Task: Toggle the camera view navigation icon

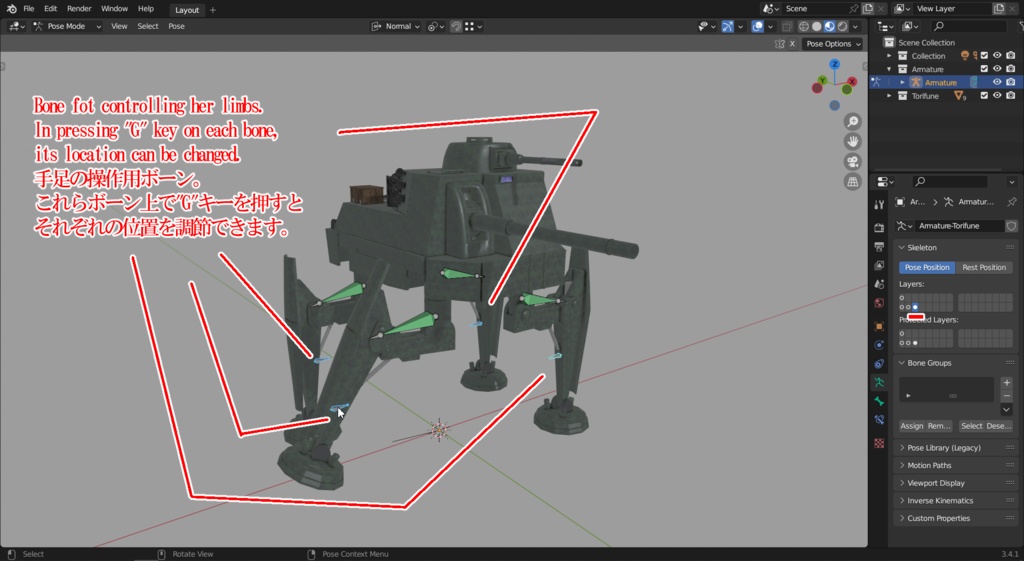Action: click(852, 162)
